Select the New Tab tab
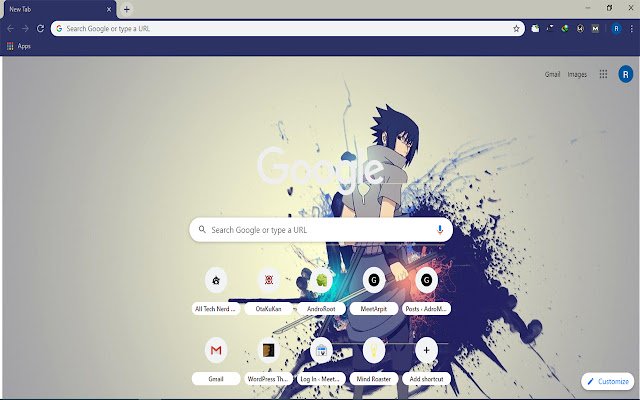The image size is (640, 400). [60, 9]
